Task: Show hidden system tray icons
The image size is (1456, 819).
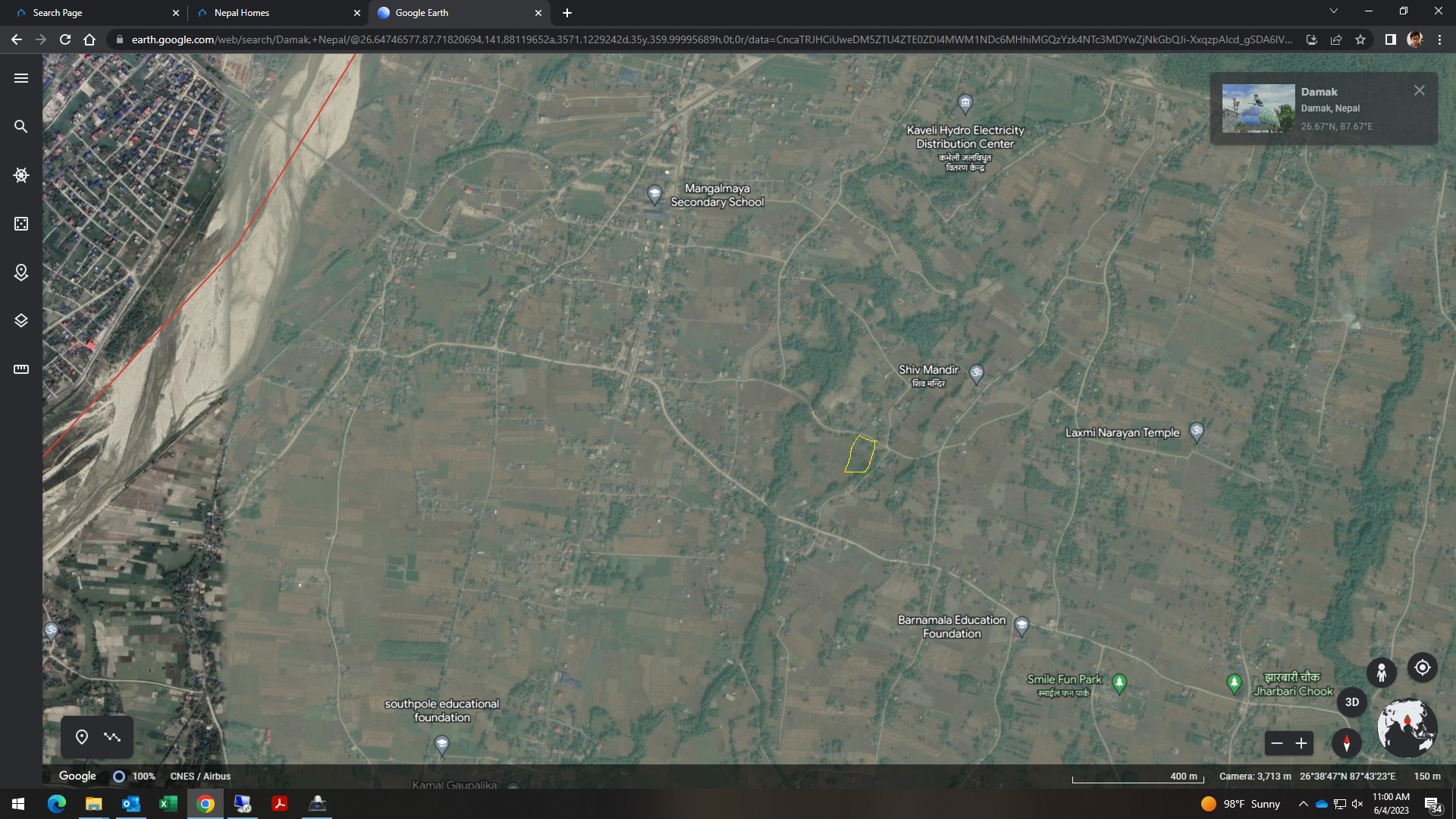Action: click(1303, 804)
